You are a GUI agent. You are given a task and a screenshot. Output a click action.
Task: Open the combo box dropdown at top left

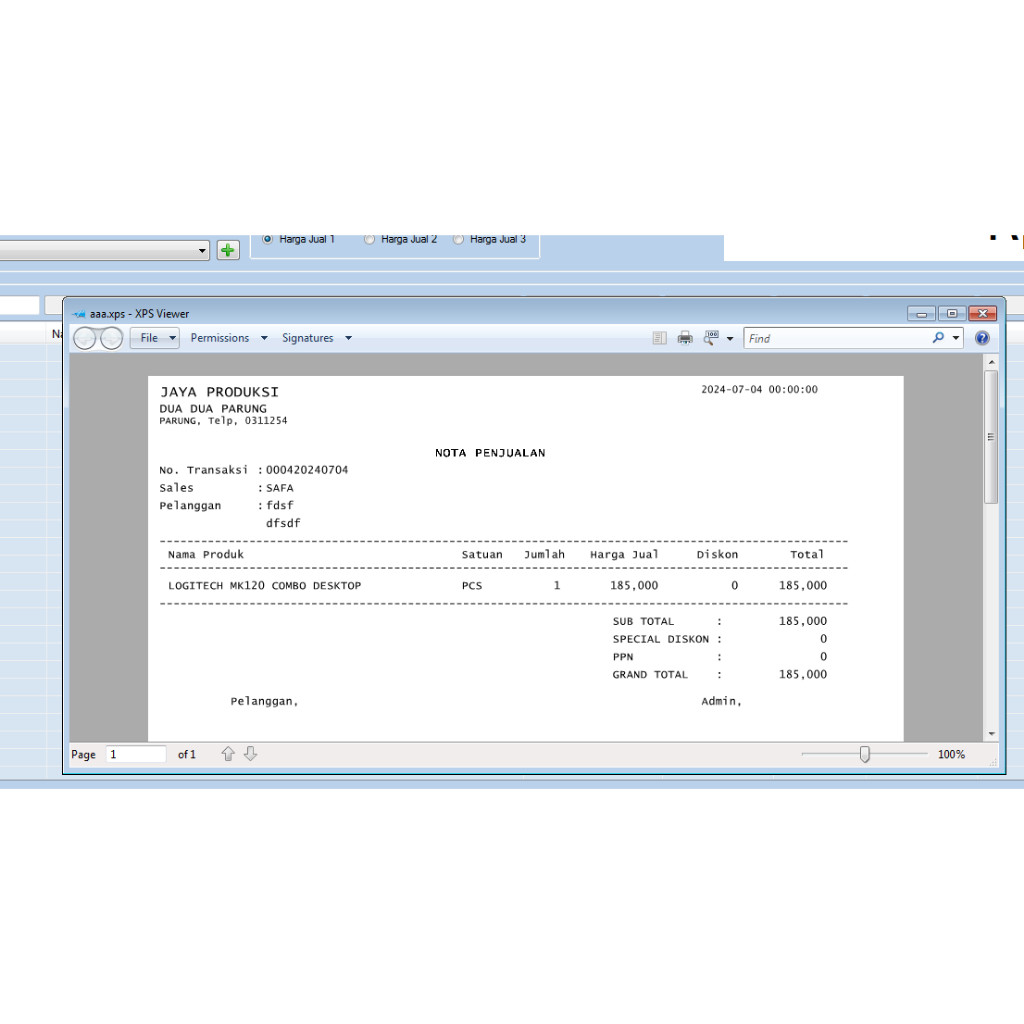coord(202,250)
